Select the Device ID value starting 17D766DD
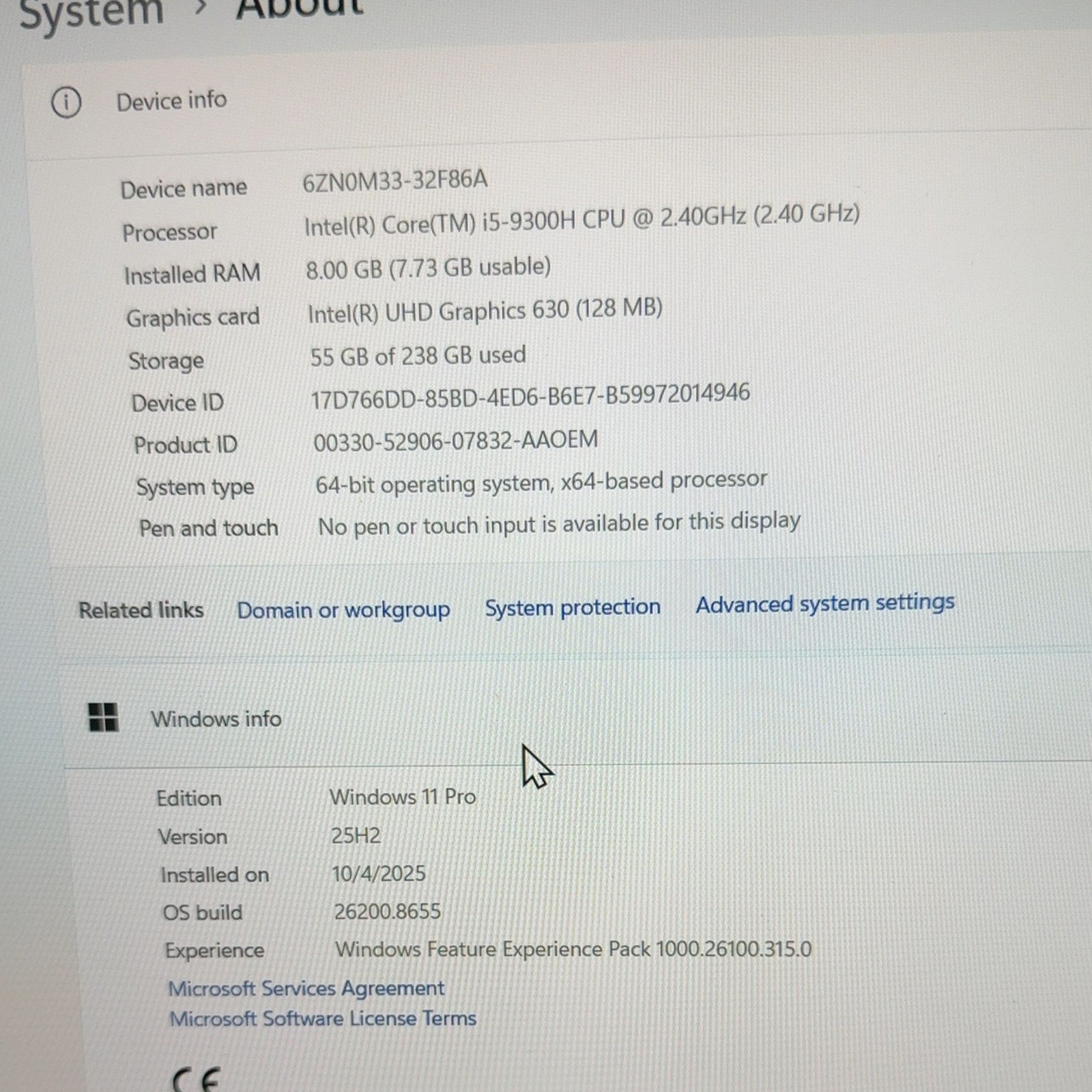1092x1092 pixels. (x=530, y=397)
